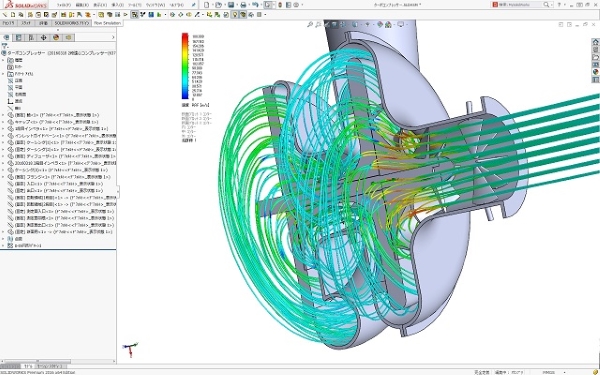The image size is (600, 375).
Task: Select the top ターボコンプレッサー assembly node
Action: point(59,53)
